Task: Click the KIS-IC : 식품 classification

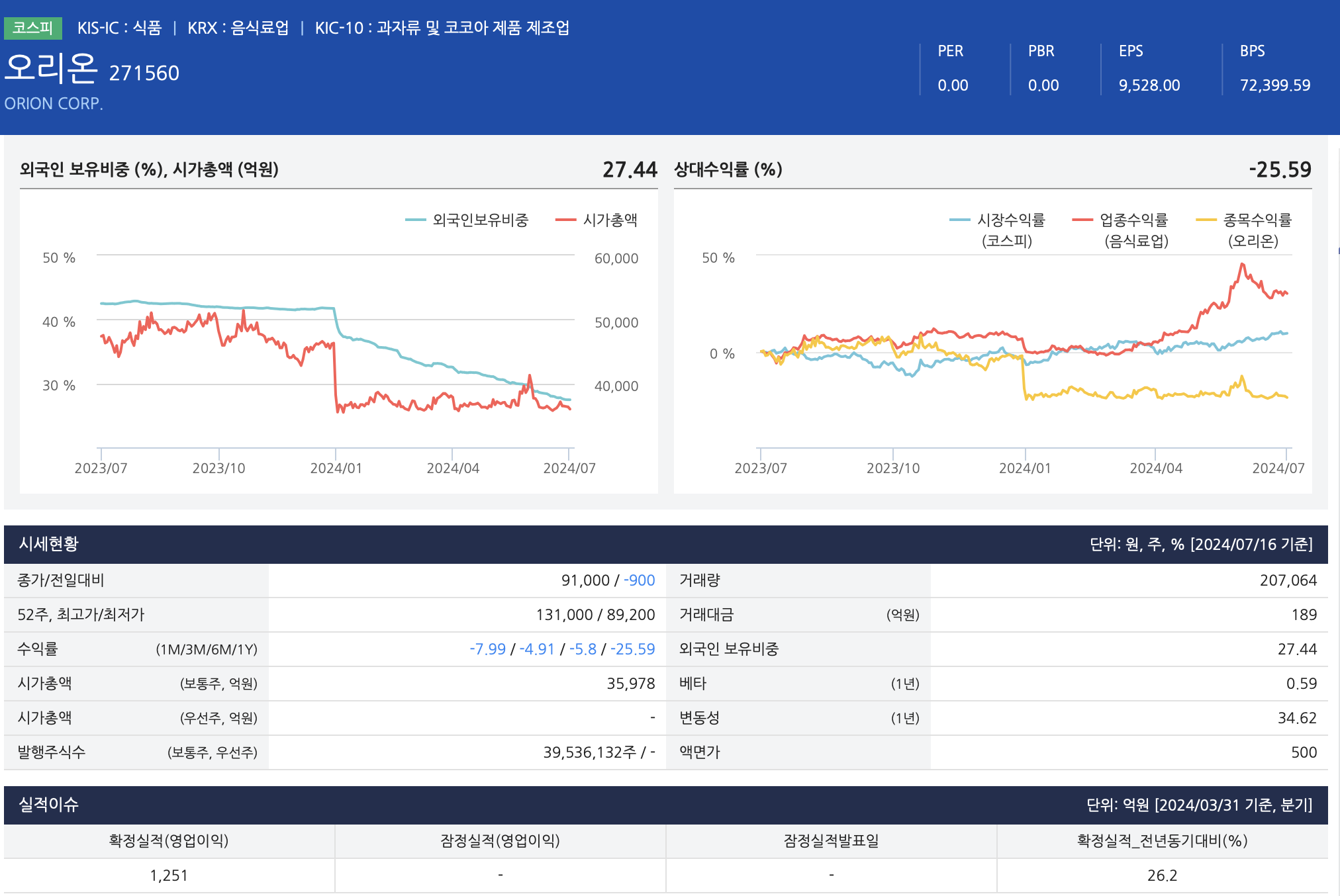Action: click(x=119, y=28)
